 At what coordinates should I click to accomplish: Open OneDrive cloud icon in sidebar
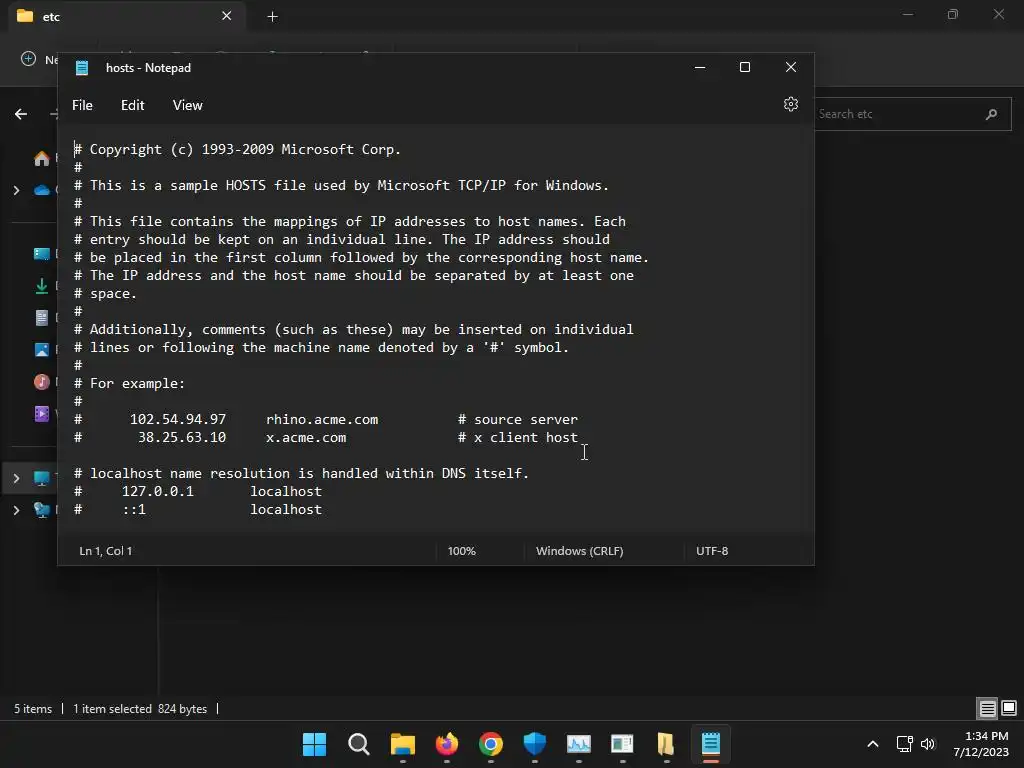pos(42,190)
